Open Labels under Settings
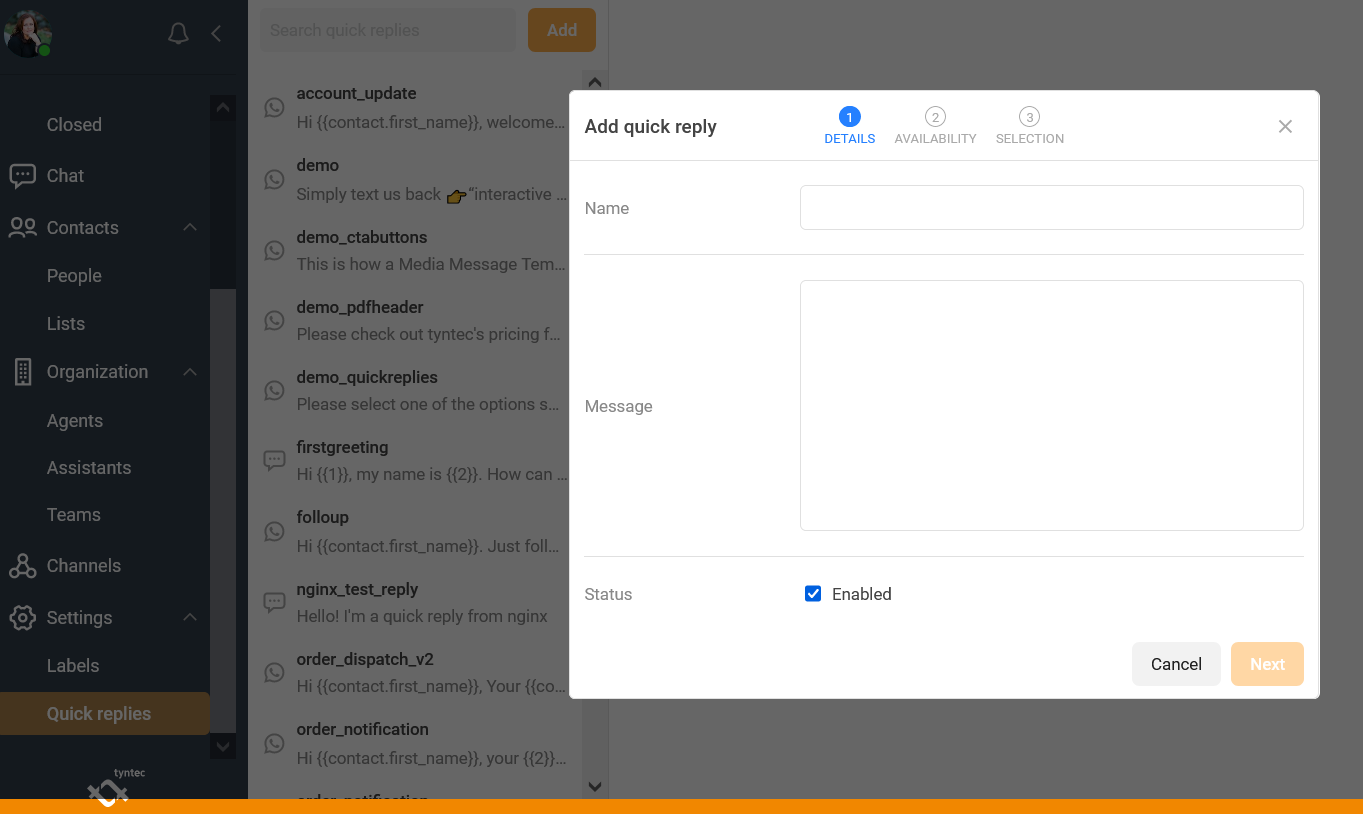 (x=73, y=666)
